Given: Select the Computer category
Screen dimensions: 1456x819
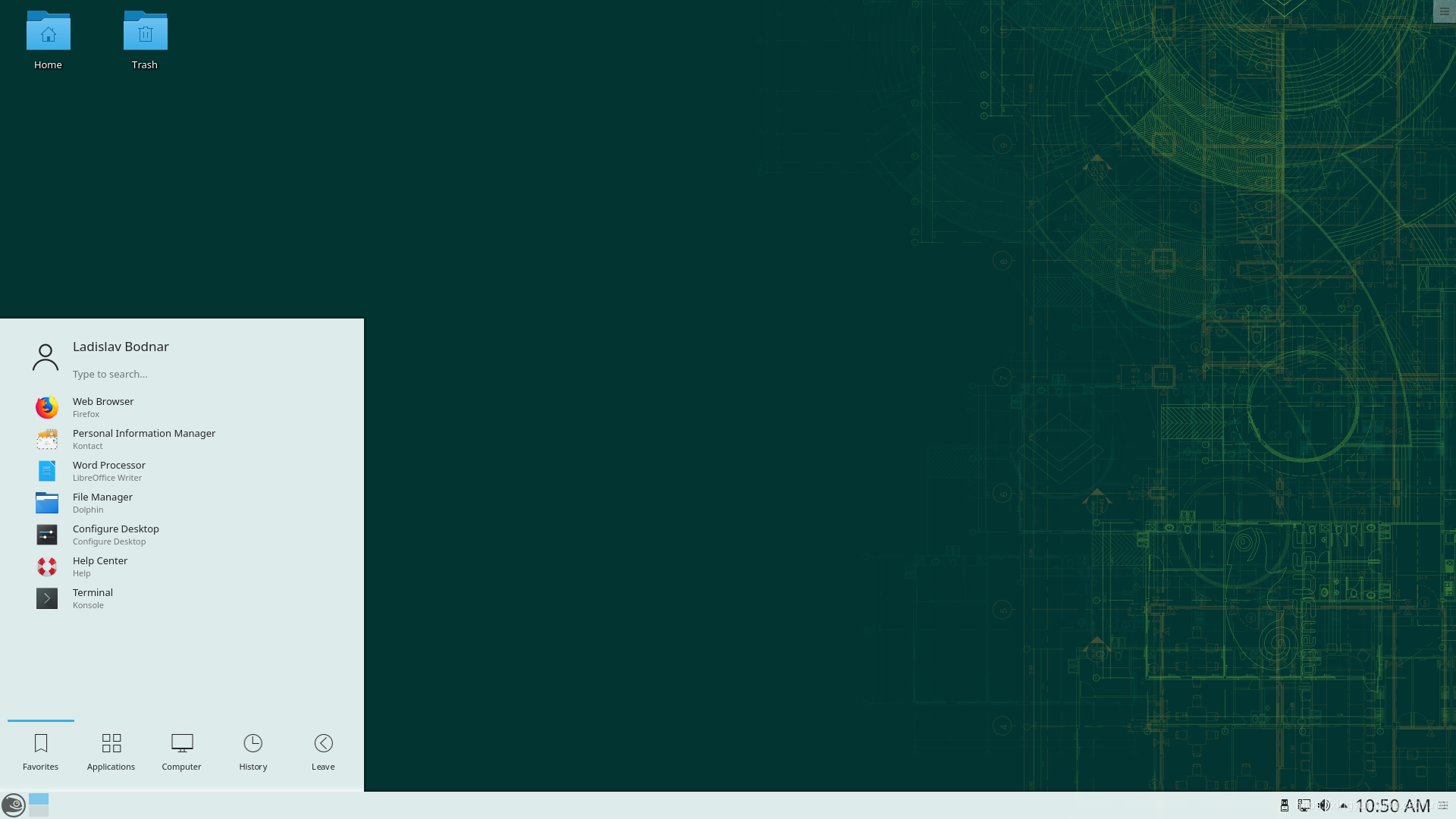Looking at the screenshot, I should click(181, 751).
